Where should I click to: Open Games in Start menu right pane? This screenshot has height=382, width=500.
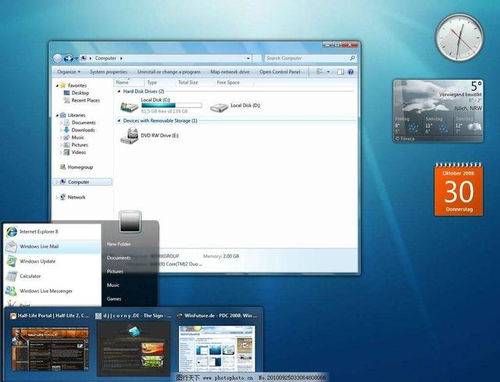coord(114,299)
